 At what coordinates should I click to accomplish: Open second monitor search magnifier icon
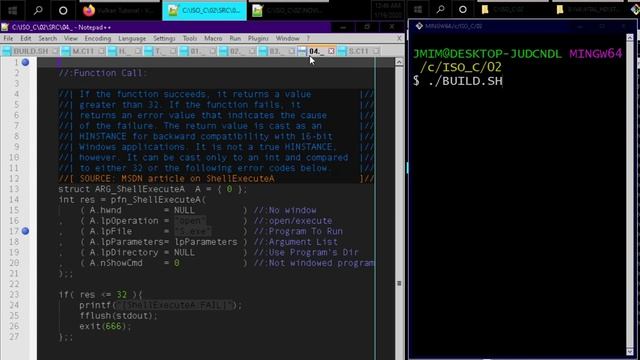(440, 9)
